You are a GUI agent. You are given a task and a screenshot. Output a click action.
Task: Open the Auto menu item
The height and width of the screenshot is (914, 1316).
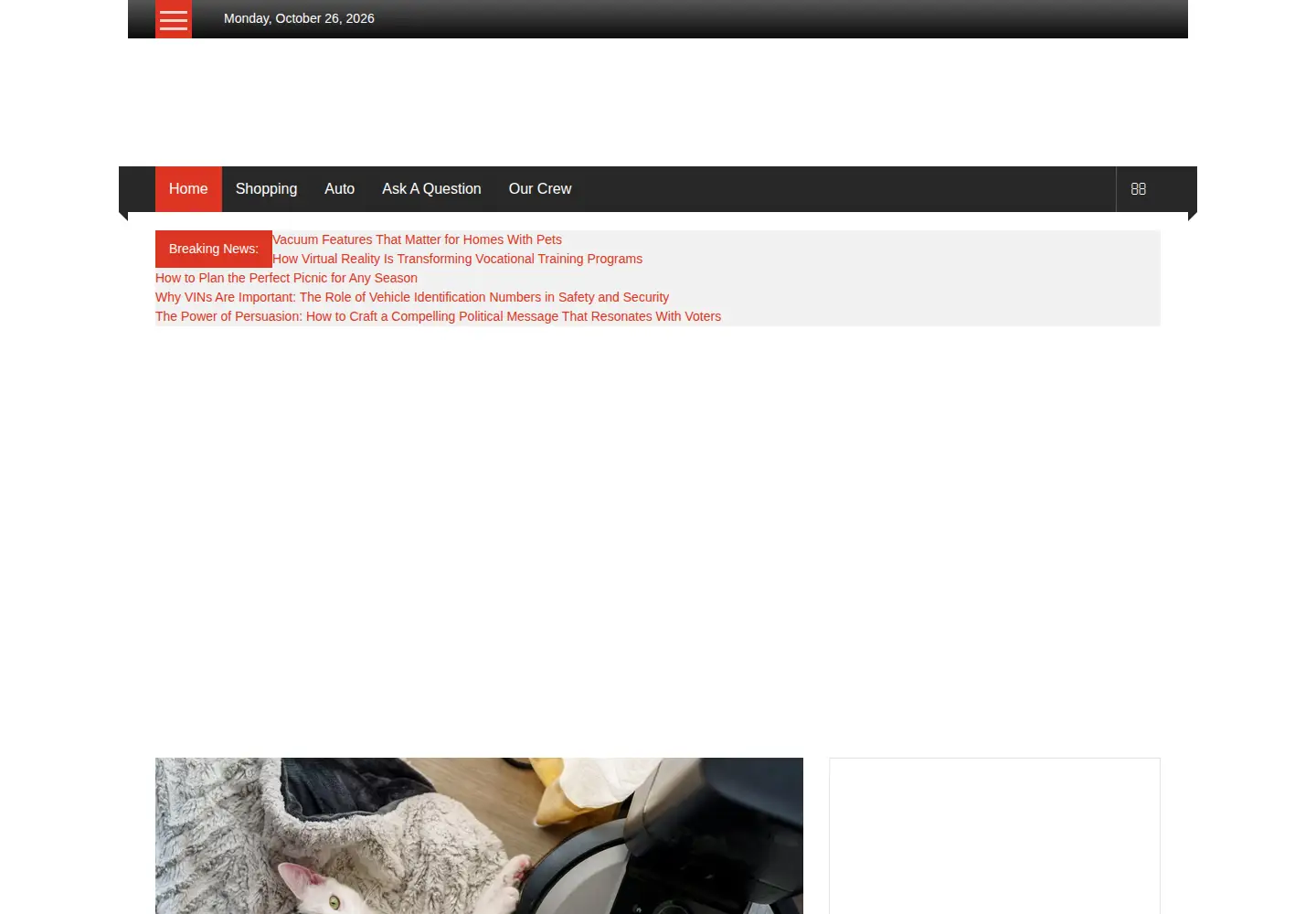pos(339,189)
